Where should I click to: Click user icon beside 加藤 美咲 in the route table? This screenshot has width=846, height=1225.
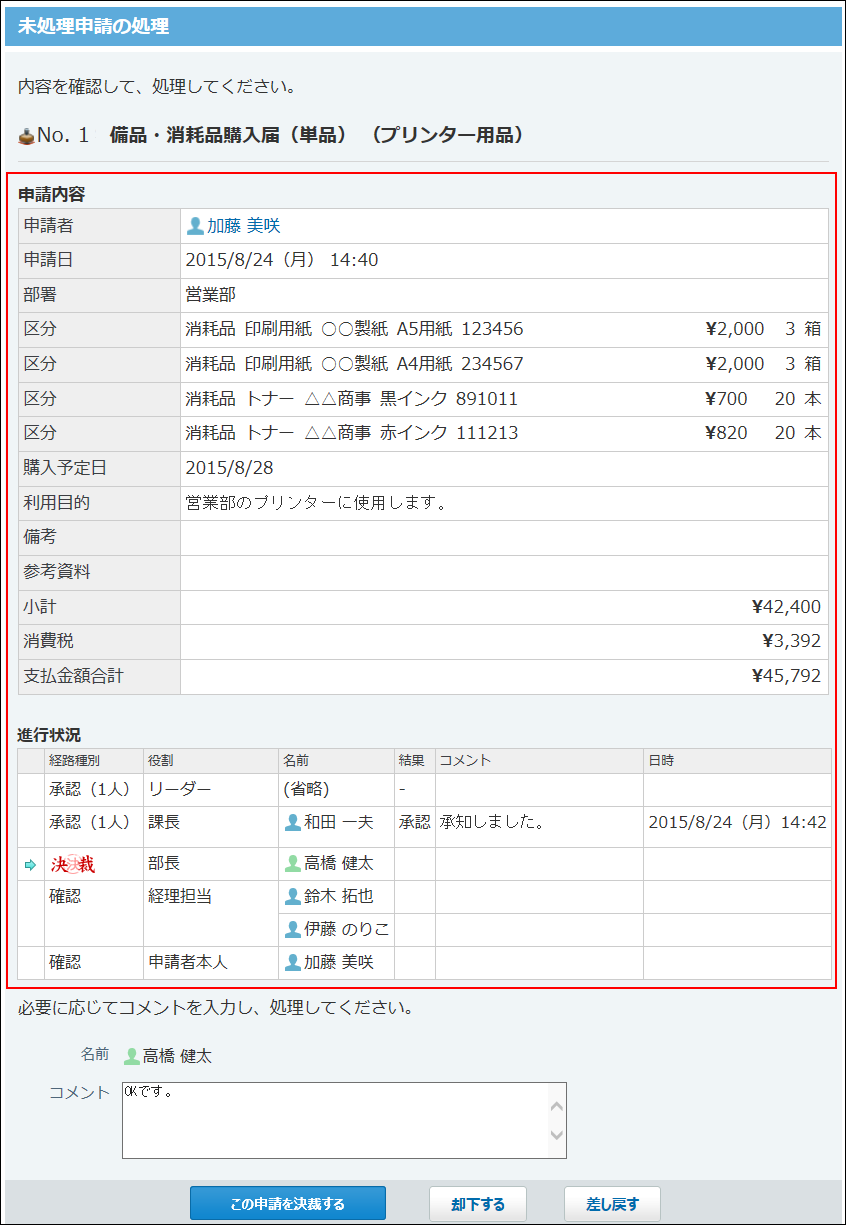tap(293, 962)
